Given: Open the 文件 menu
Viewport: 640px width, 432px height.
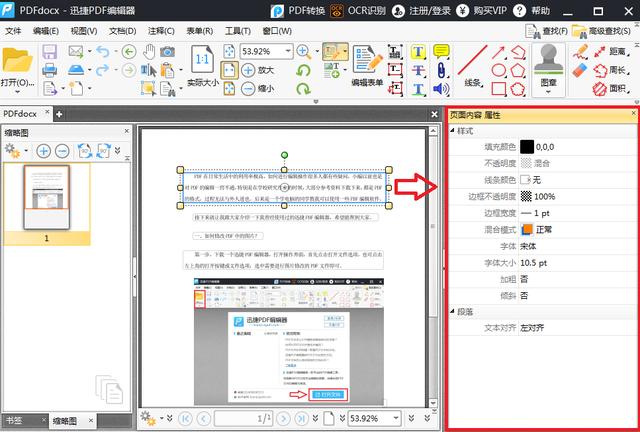Looking at the screenshot, I should coord(13,31).
